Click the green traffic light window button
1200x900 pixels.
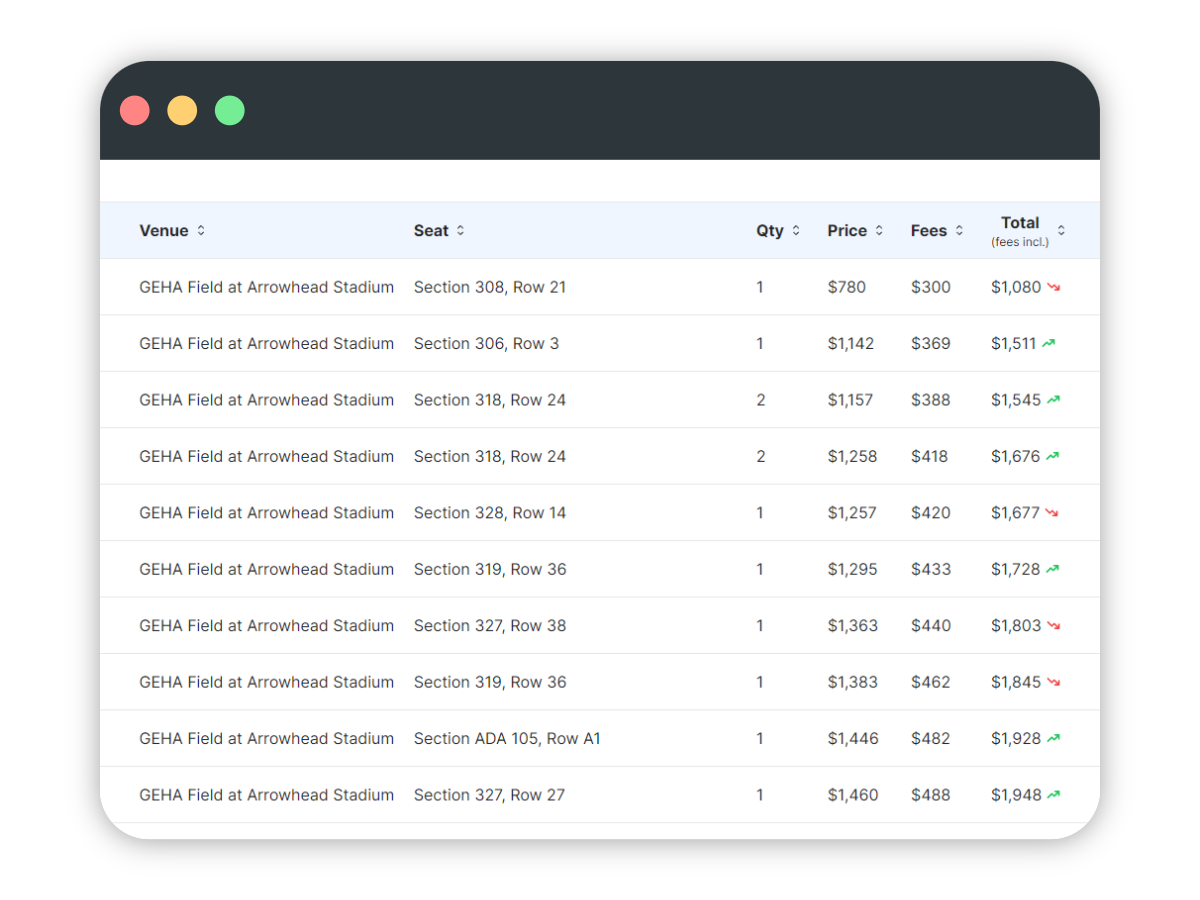229,110
